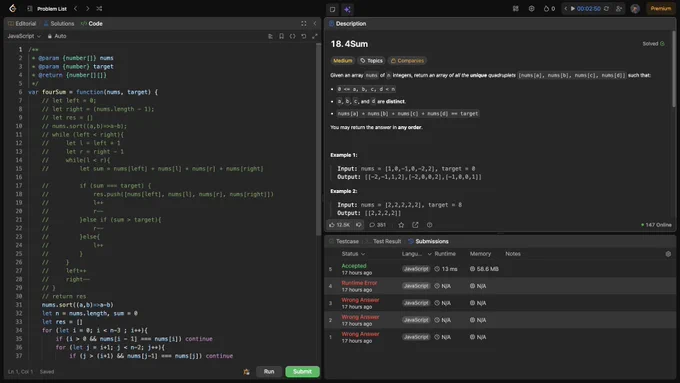The width and height of the screenshot is (680, 383).
Task: Click the invite collaborator icon
Action: point(619,9)
